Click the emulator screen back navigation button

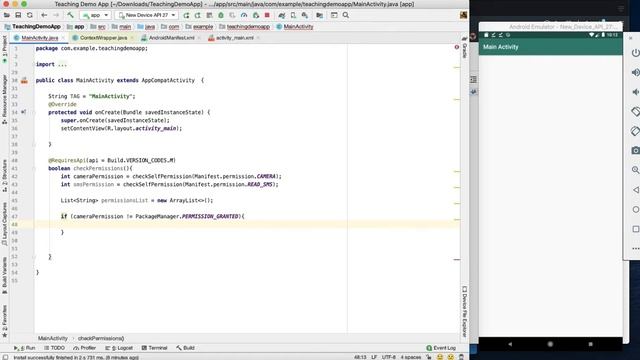[510, 344]
